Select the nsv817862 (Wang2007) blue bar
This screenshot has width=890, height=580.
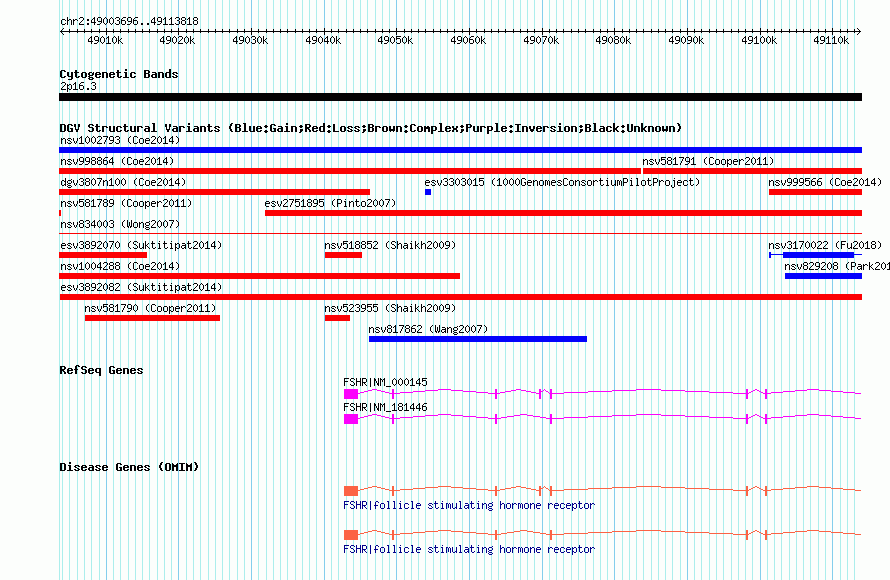(478, 339)
